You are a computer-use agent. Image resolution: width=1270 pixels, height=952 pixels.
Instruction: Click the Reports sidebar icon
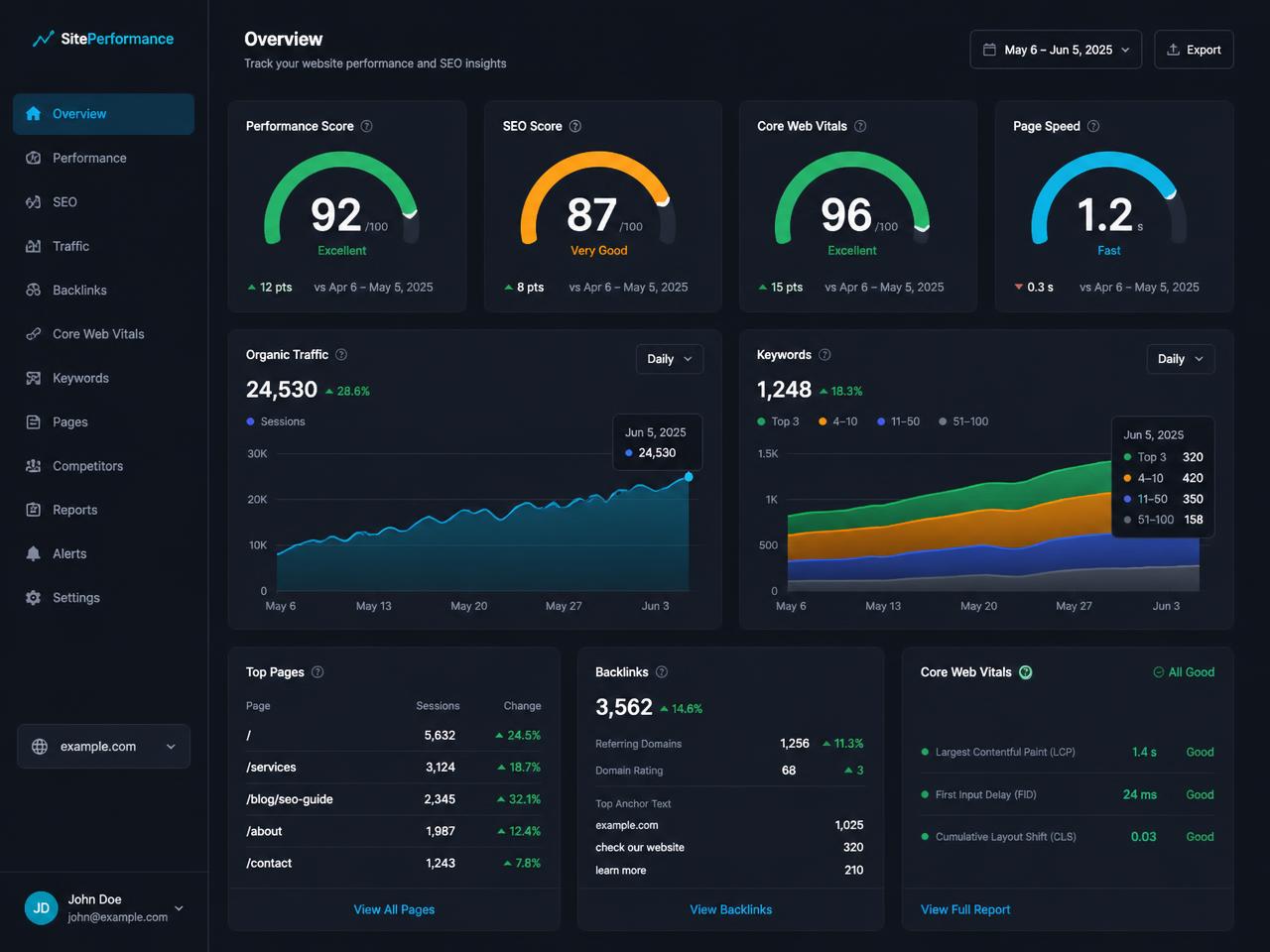pyautogui.click(x=34, y=510)
